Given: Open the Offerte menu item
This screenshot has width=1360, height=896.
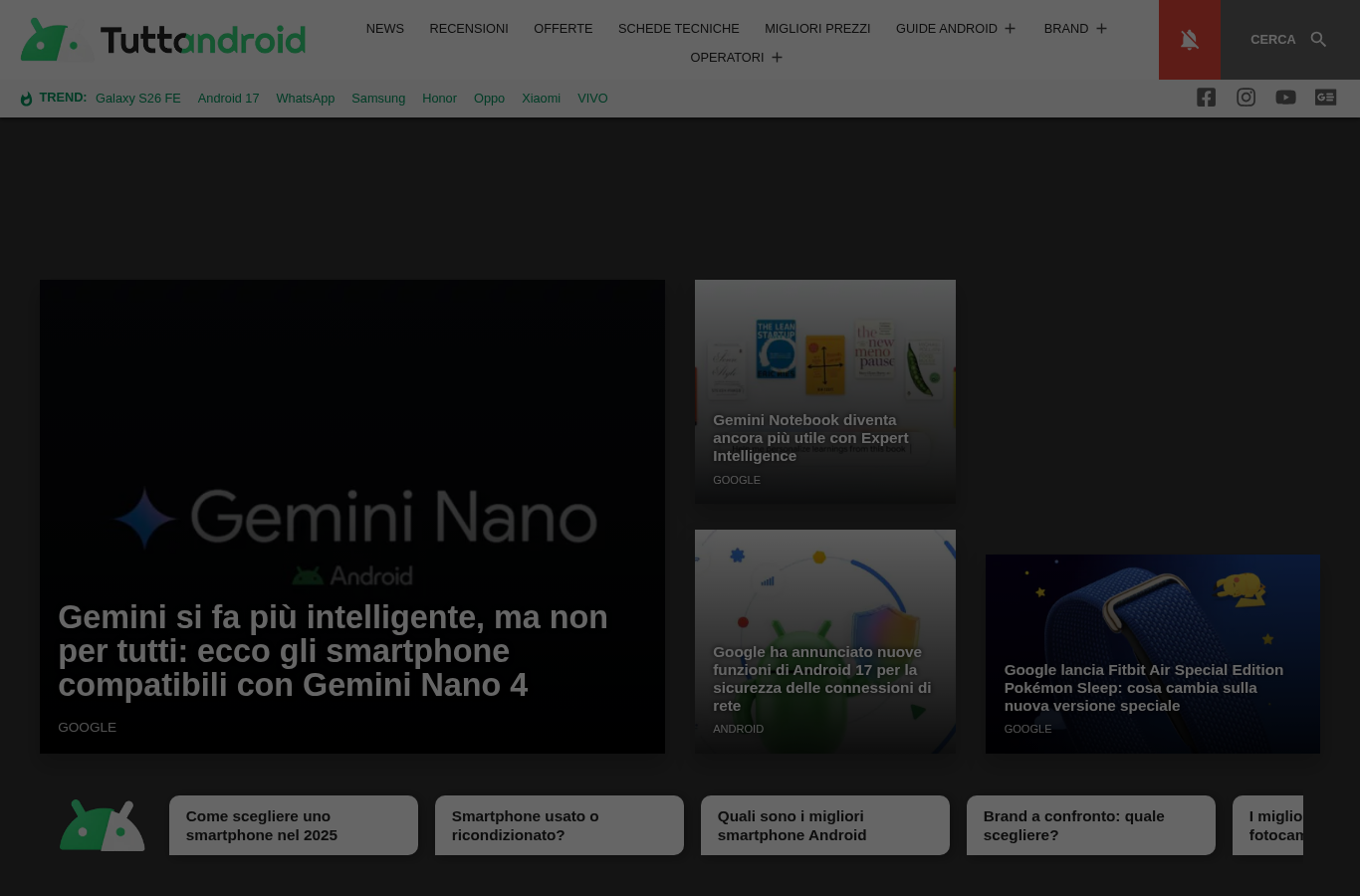Looking at the screenshot, I should [564, 29].
